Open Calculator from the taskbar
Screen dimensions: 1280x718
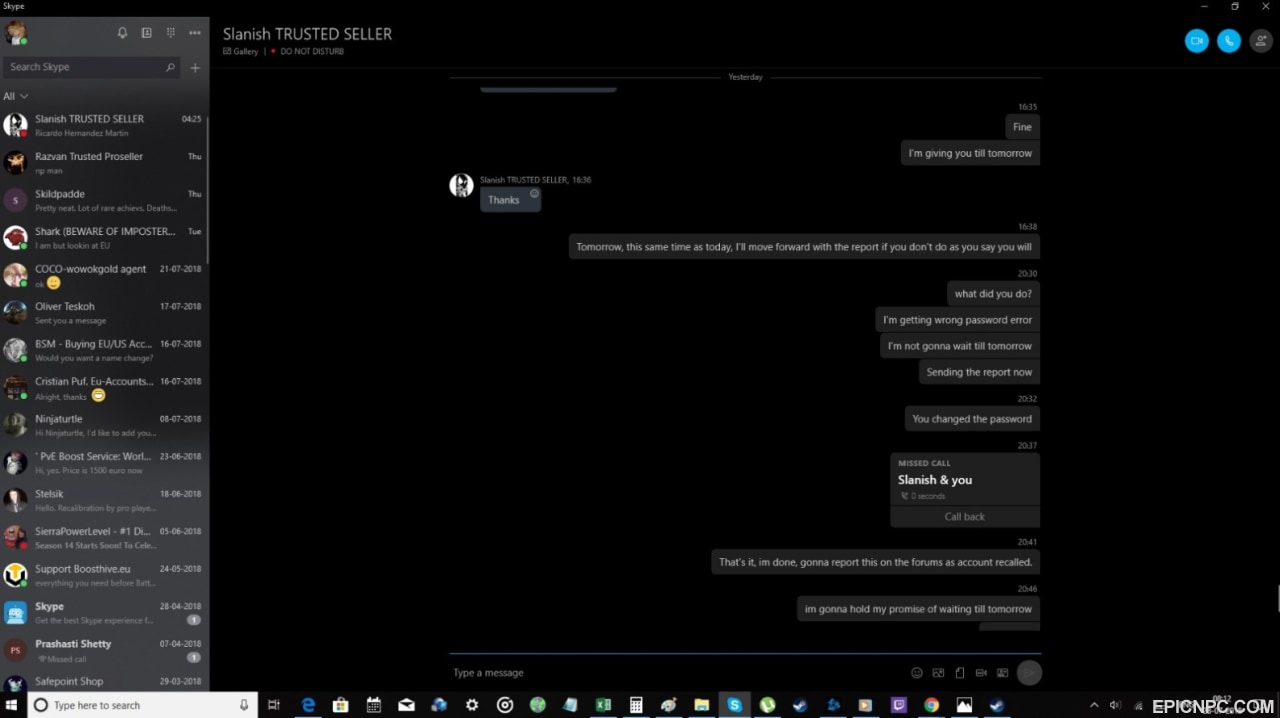pos(636,705)
